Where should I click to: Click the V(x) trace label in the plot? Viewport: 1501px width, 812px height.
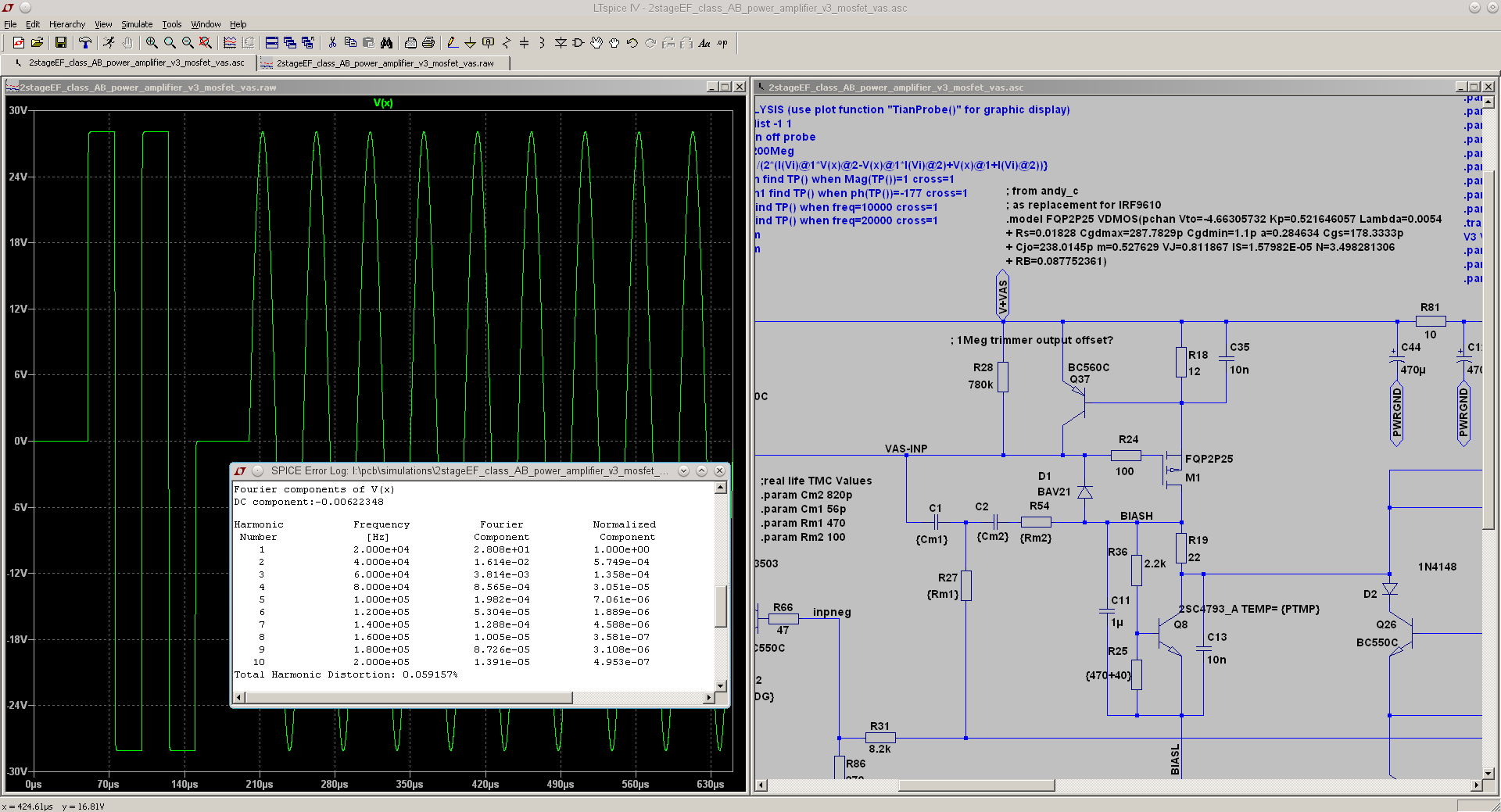pyautogui.click(x=383, y=102)
